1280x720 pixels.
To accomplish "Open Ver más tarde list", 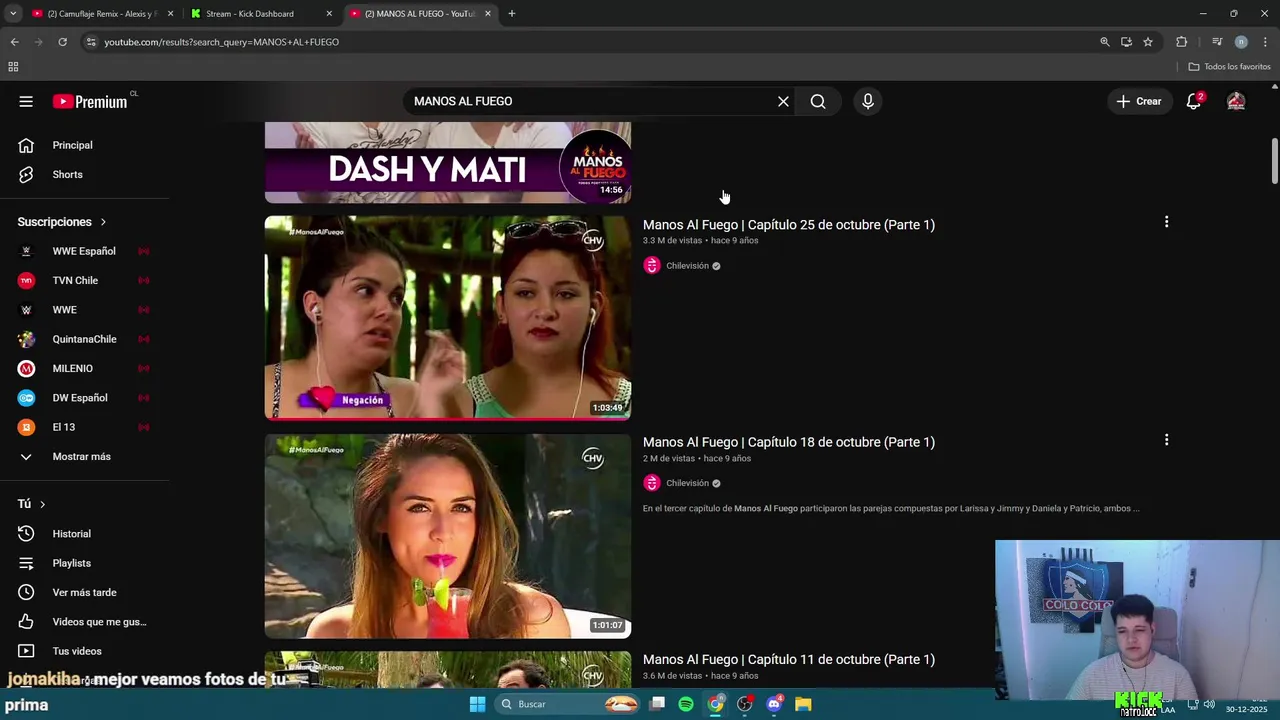I will point(85,592).
